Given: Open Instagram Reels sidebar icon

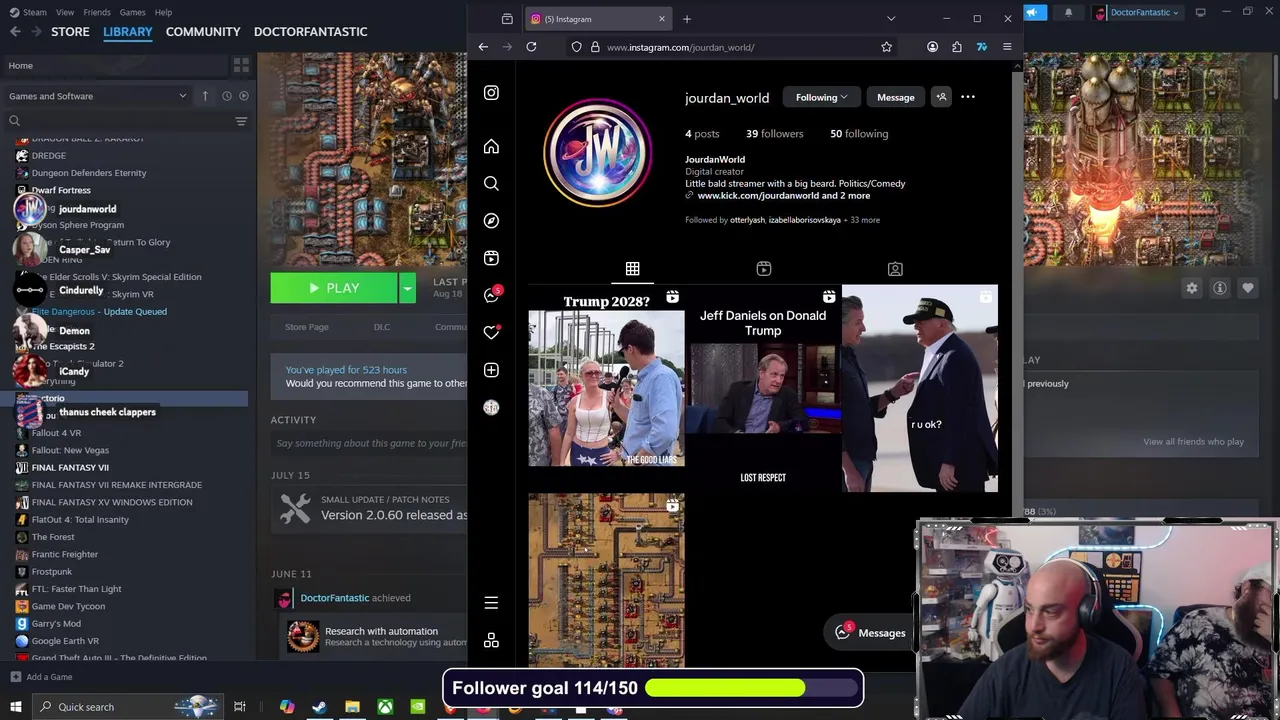Looking at the screenshot, I should click(x=491, y=258).
